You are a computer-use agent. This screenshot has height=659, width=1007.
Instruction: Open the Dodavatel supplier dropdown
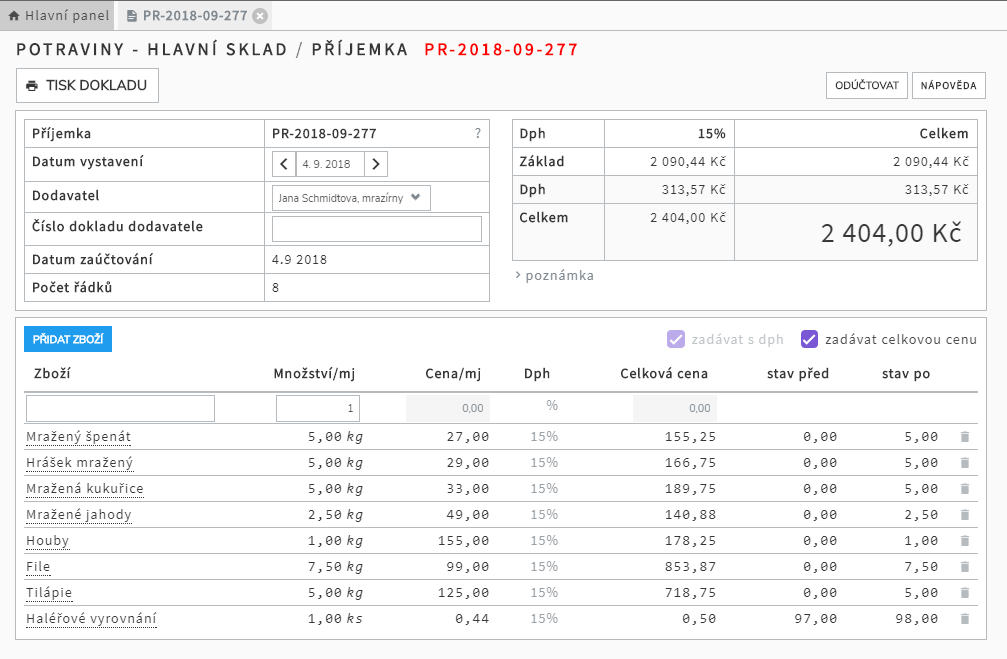pos(351,197)
